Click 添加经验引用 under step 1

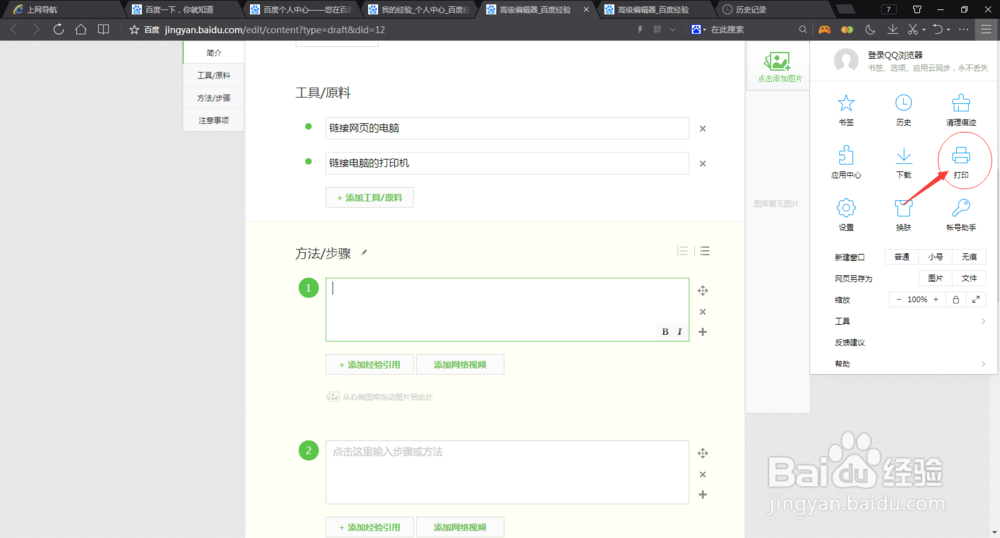[x=370, y=365]
